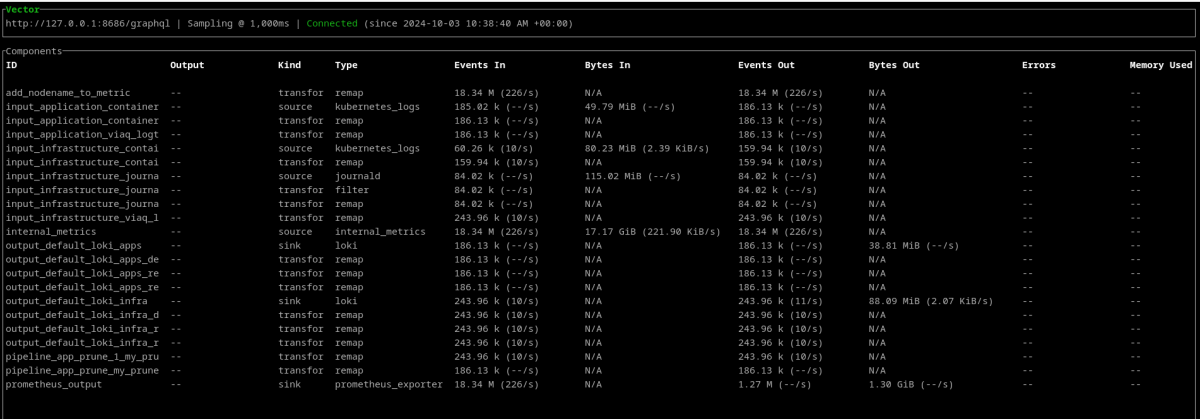Click the '1.27 M (--/s)' Events Out value
1200x419 pixels.
[x=776, y=384]
